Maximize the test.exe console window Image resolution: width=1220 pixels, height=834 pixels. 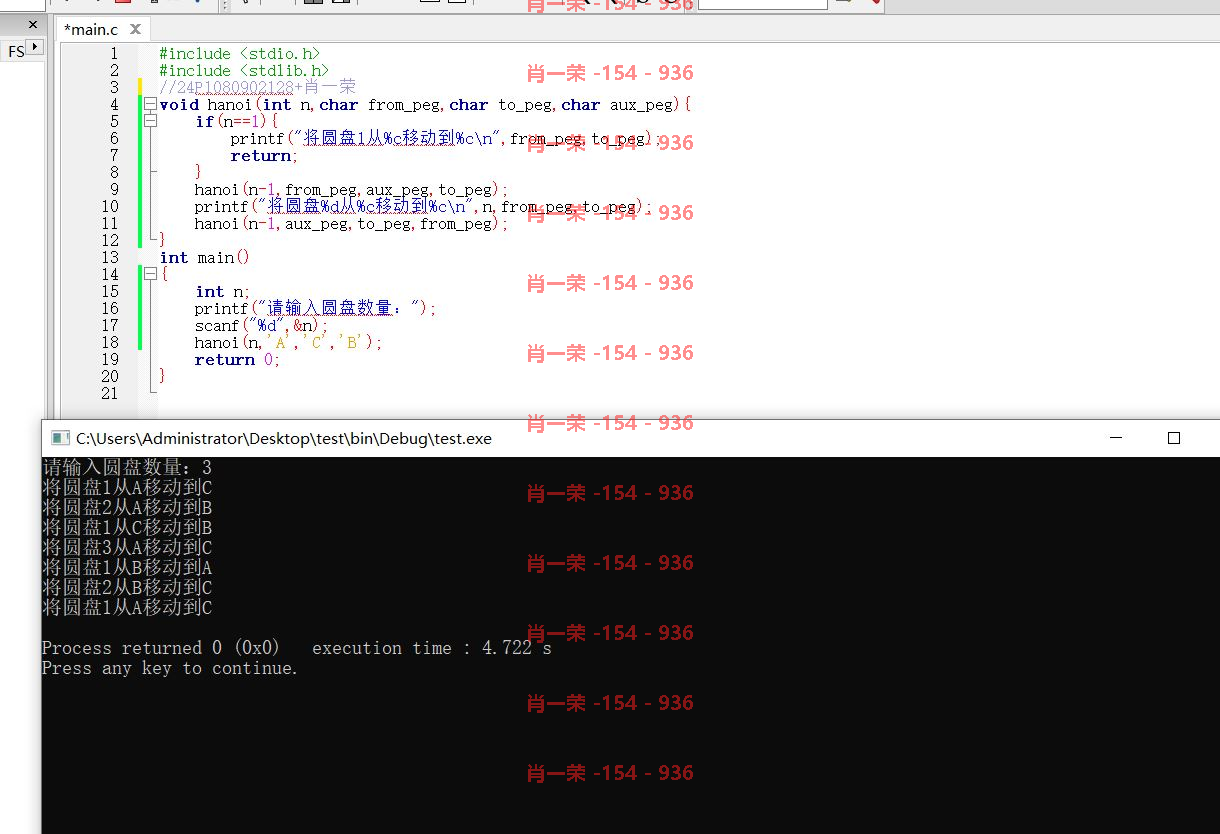click(x=1174, y=438)
